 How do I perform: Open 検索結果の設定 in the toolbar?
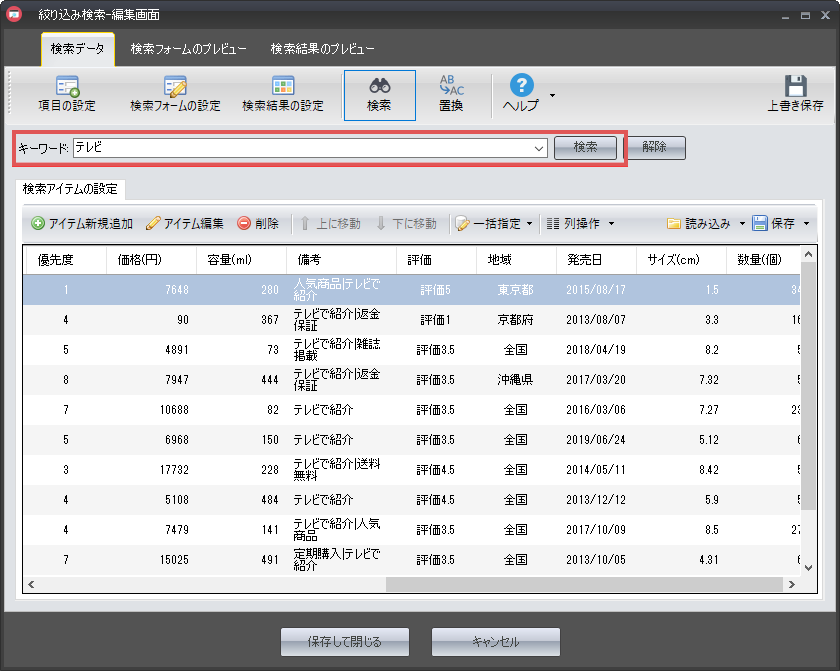pos(283,94)
